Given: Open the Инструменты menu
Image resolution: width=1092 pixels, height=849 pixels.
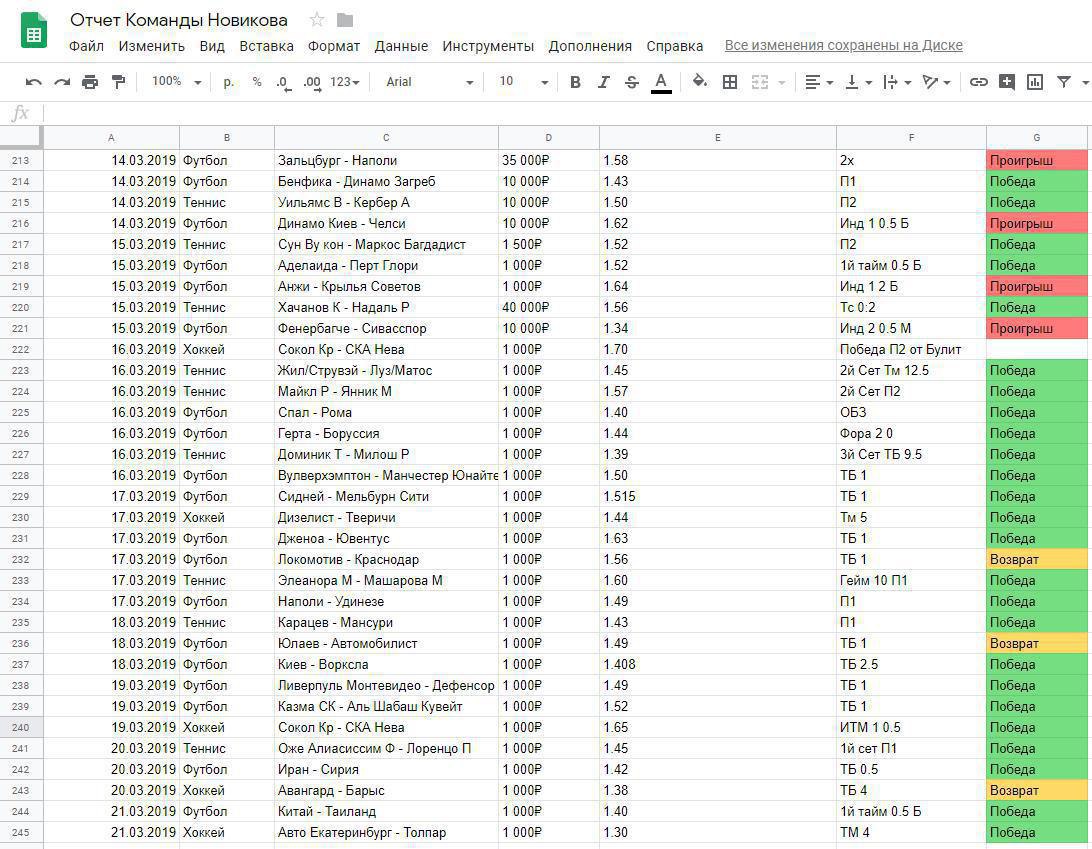Looking at the screenshot, I should click(x=488, y=46).
